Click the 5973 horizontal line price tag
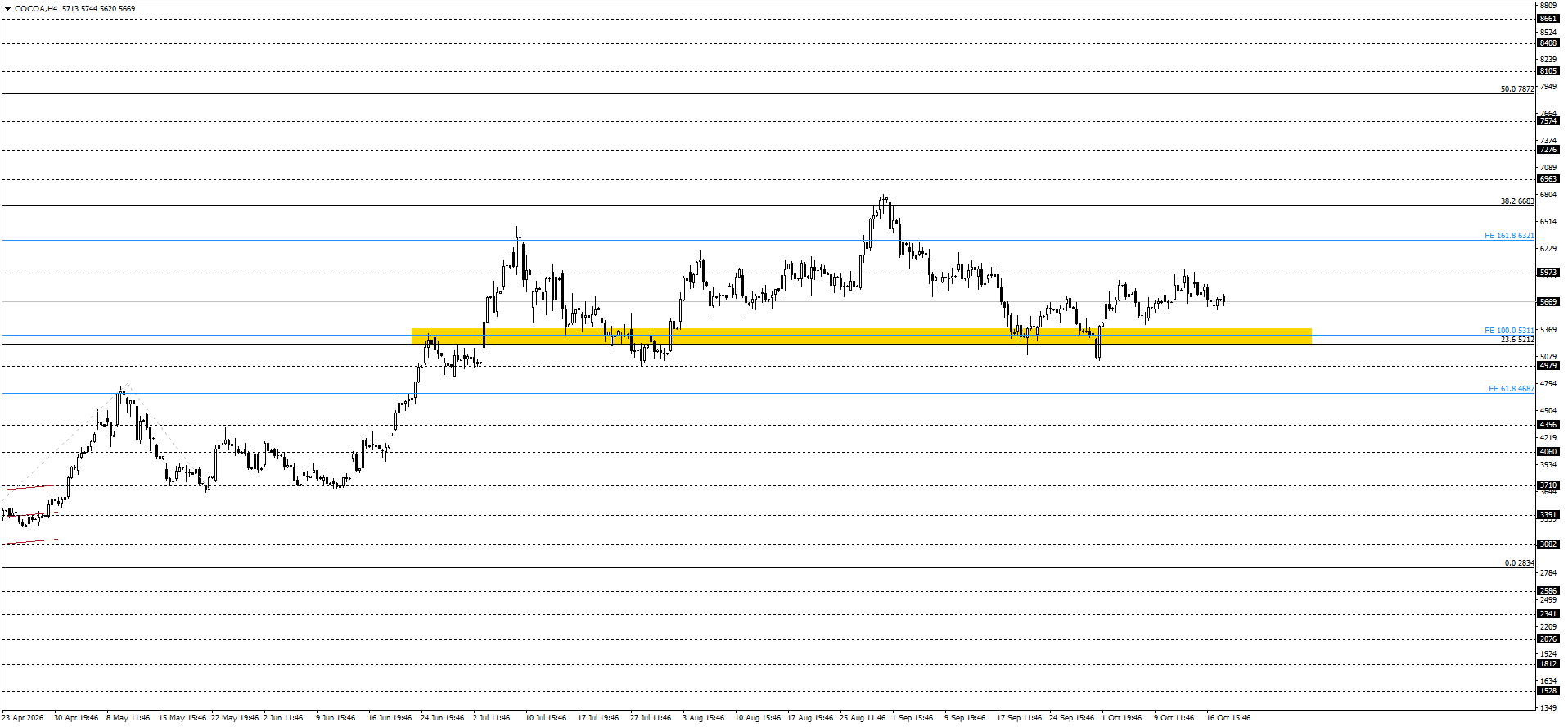 pyautogui.click(x=1548, y=273)
